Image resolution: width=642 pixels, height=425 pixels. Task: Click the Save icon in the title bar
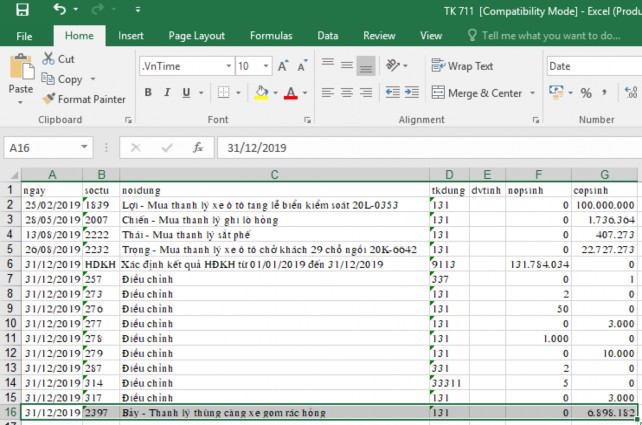(x=22, y=10)
